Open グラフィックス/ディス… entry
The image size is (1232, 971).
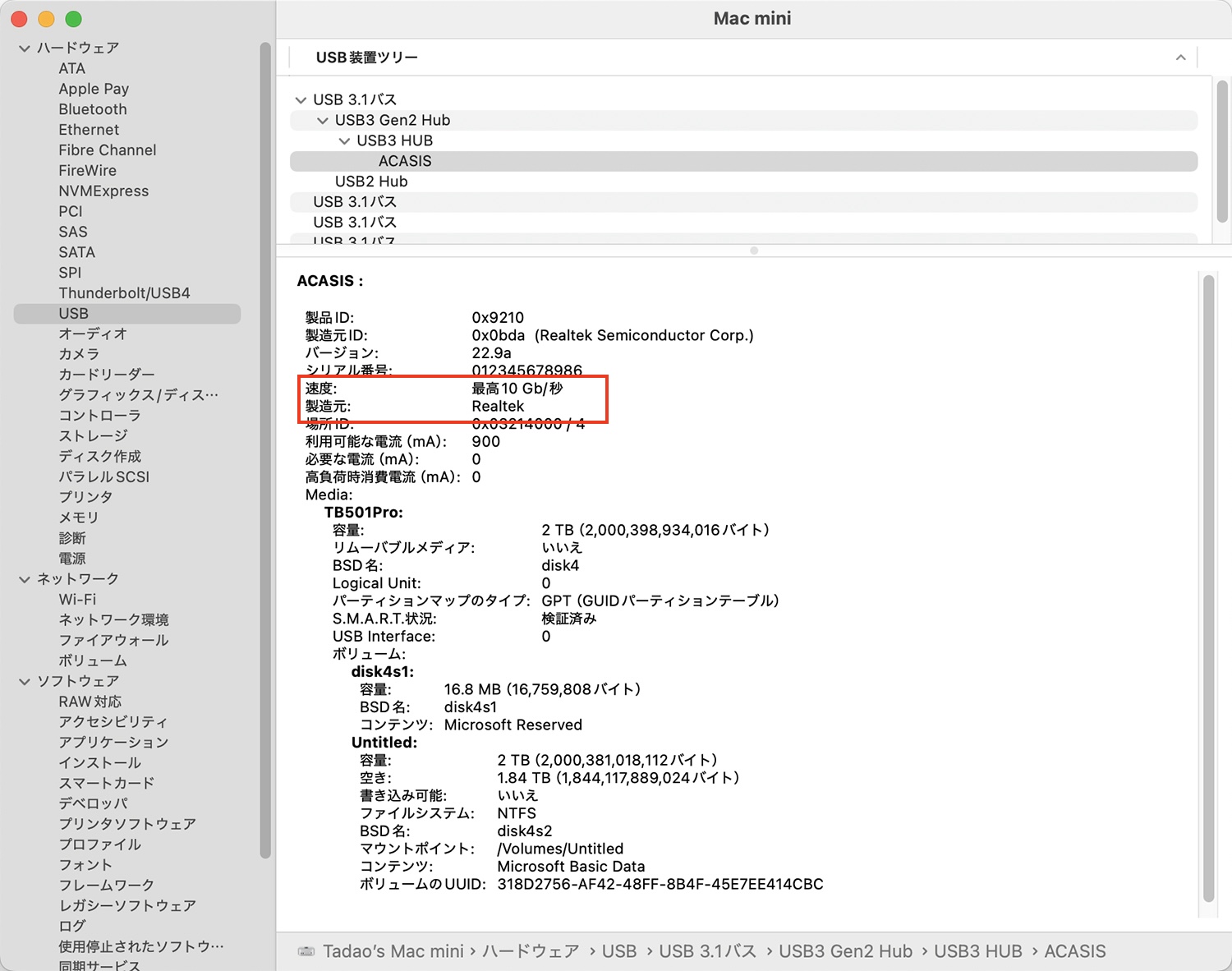tap(139, 395)
